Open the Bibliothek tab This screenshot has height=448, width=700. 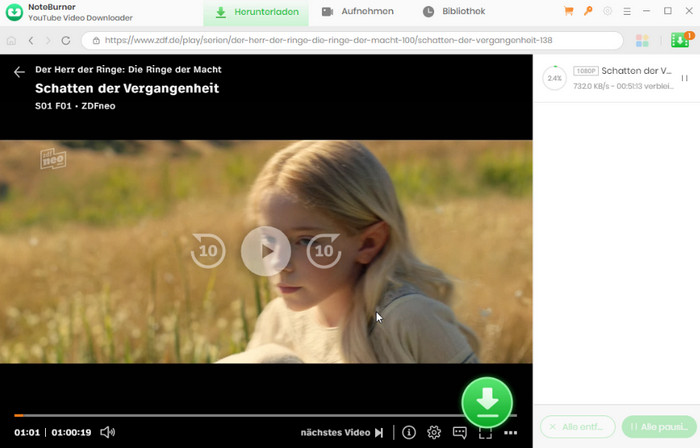tap(454, 12)
